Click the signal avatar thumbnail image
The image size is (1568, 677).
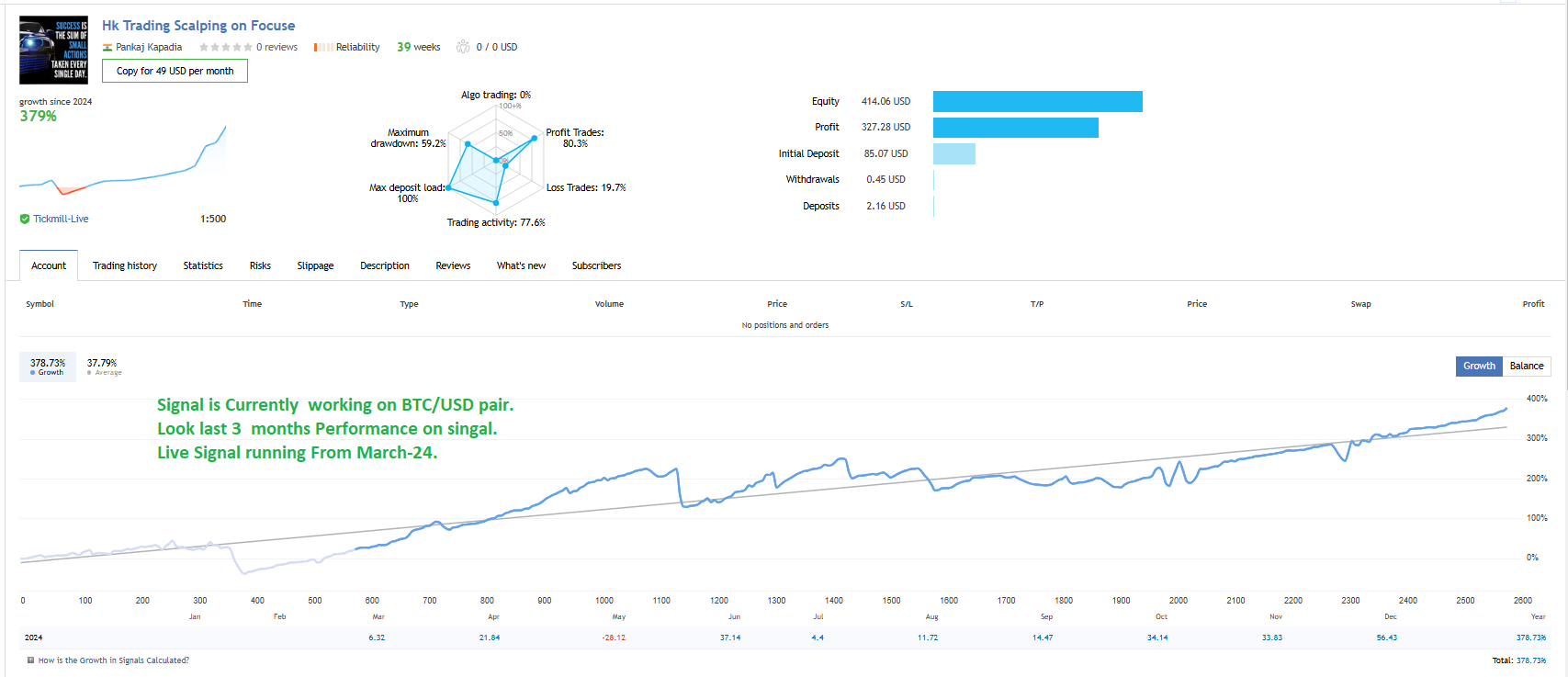[53, 50]
